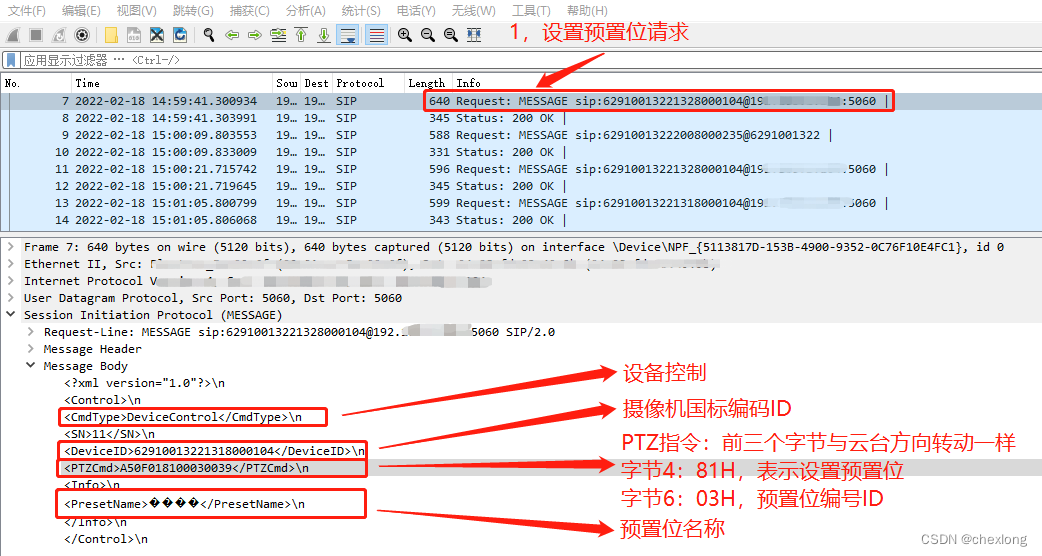Jump to the first packet with the up arrow icon

pyautogui.click(x=301, y=35)
